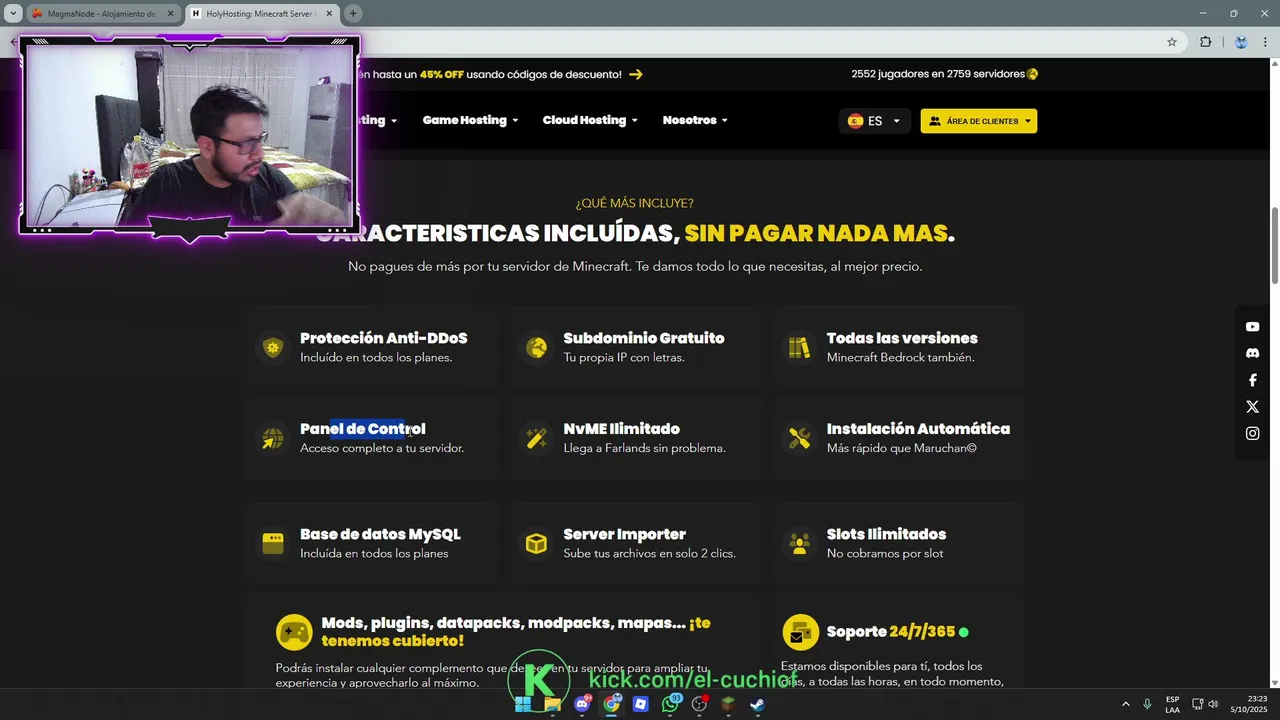Click the arrow after the discount codes banner
1280x720 pixels.
[x=636, y=74]
